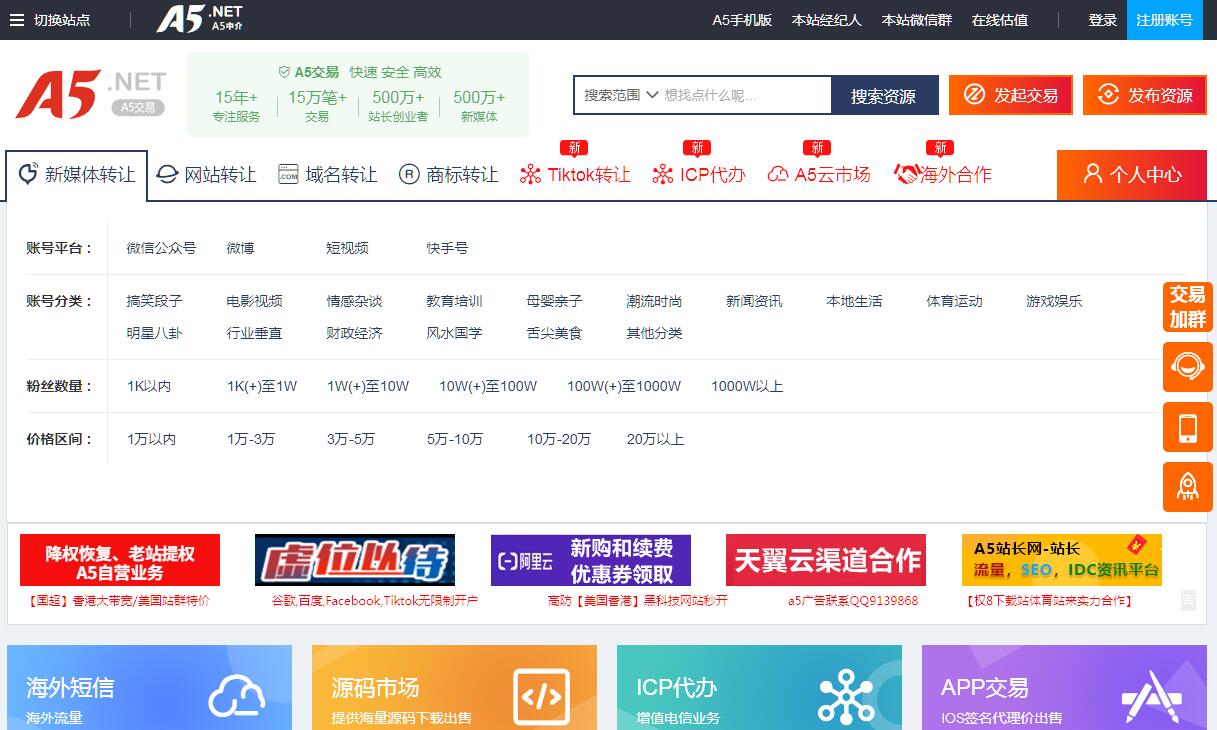Click the customer service headset icon
This screenshot has height=730, width=1217.
[1187, 367]
